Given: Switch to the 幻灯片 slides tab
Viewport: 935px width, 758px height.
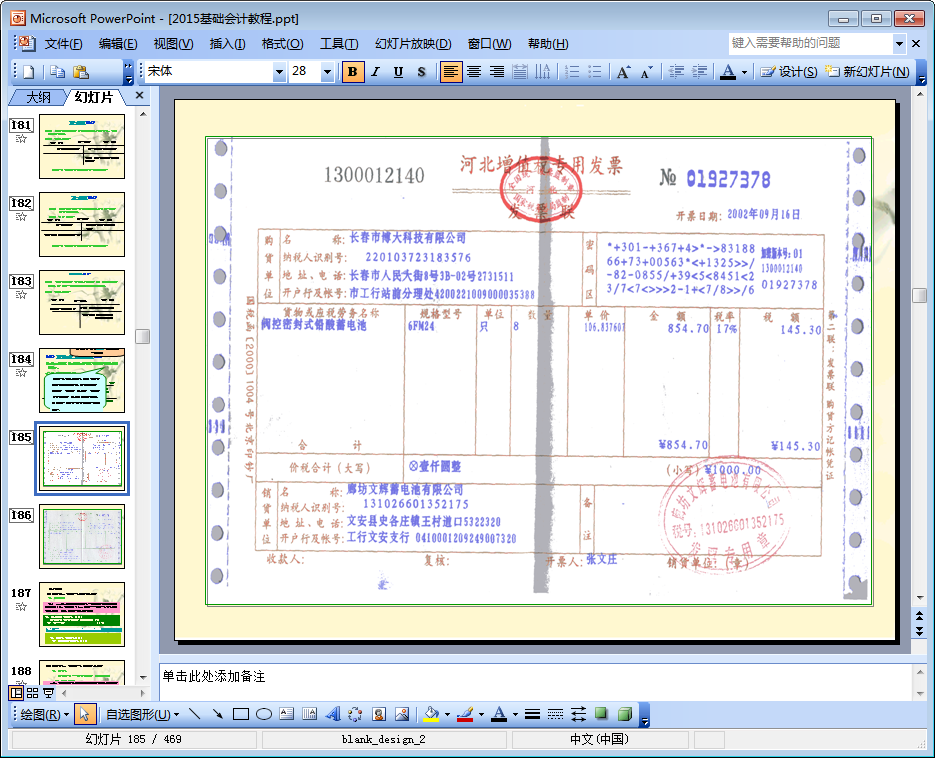Looking at the screenshot, I should (x=94, y=97).
